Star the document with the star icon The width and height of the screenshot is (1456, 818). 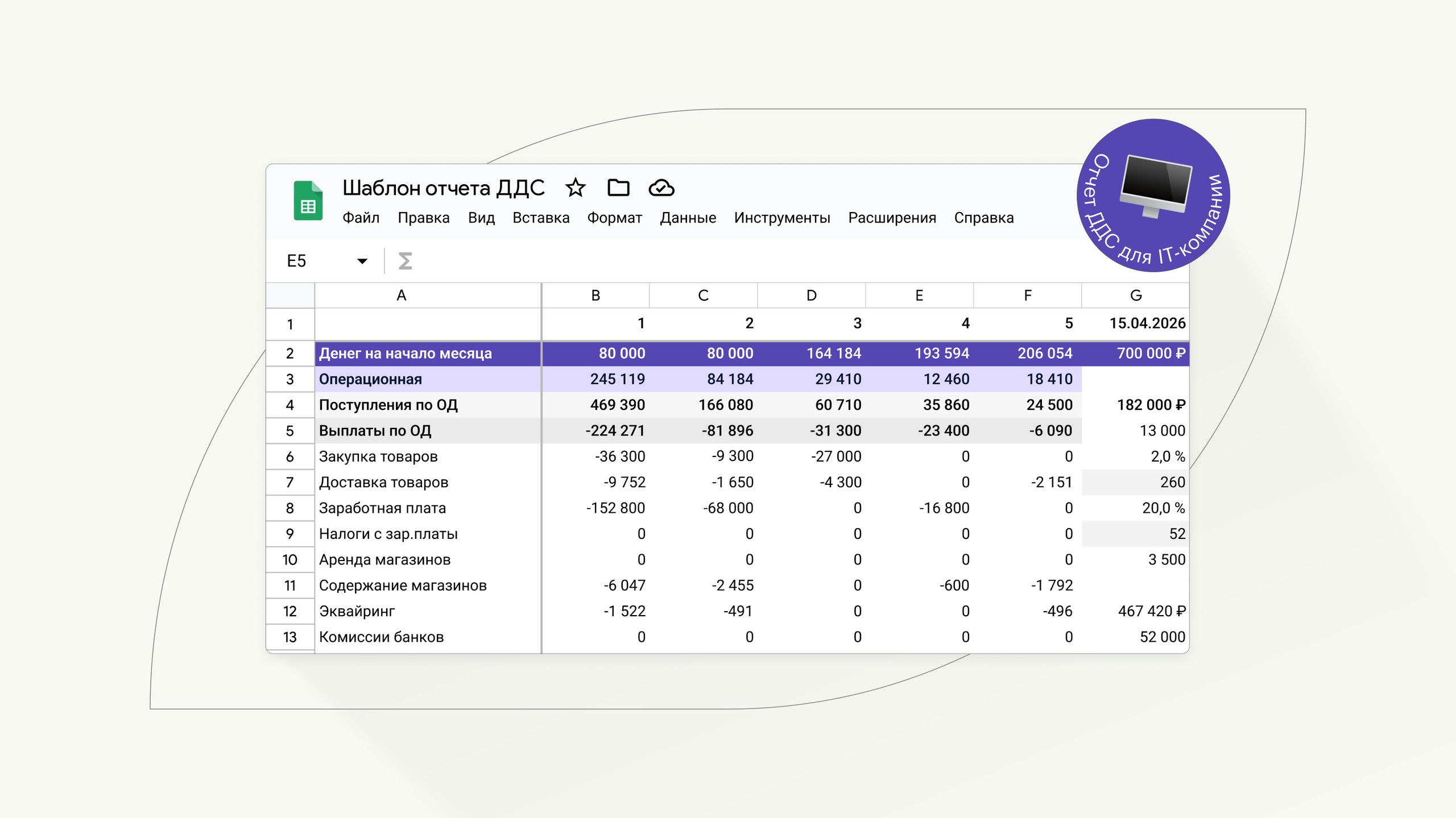click(576, 188)
